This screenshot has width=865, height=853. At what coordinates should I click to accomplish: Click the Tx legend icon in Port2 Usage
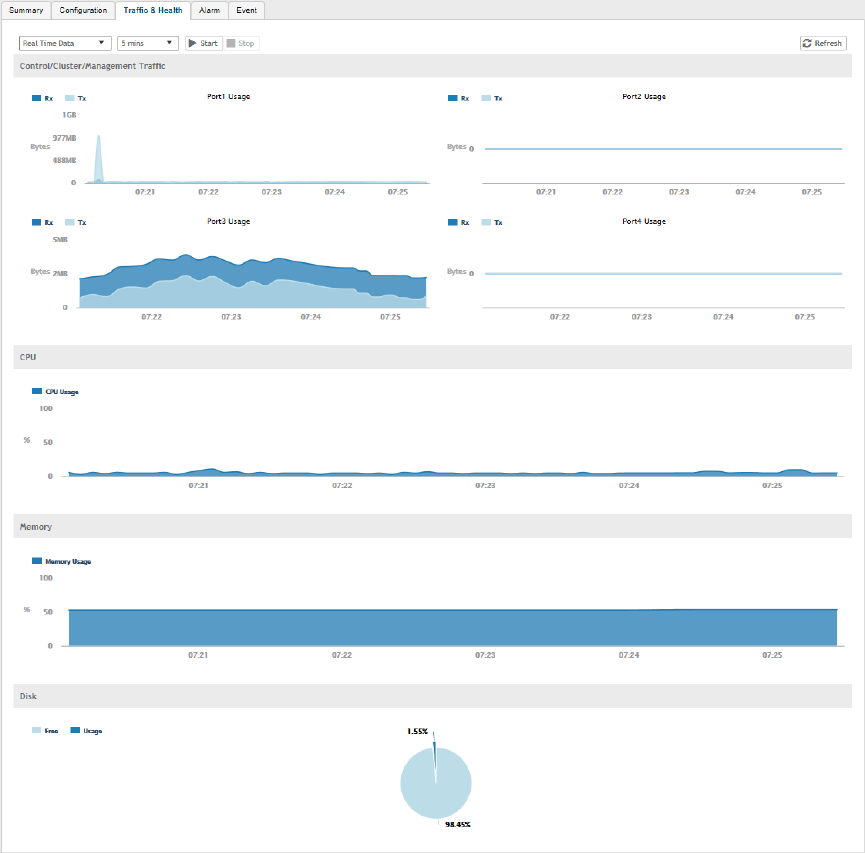486,98
